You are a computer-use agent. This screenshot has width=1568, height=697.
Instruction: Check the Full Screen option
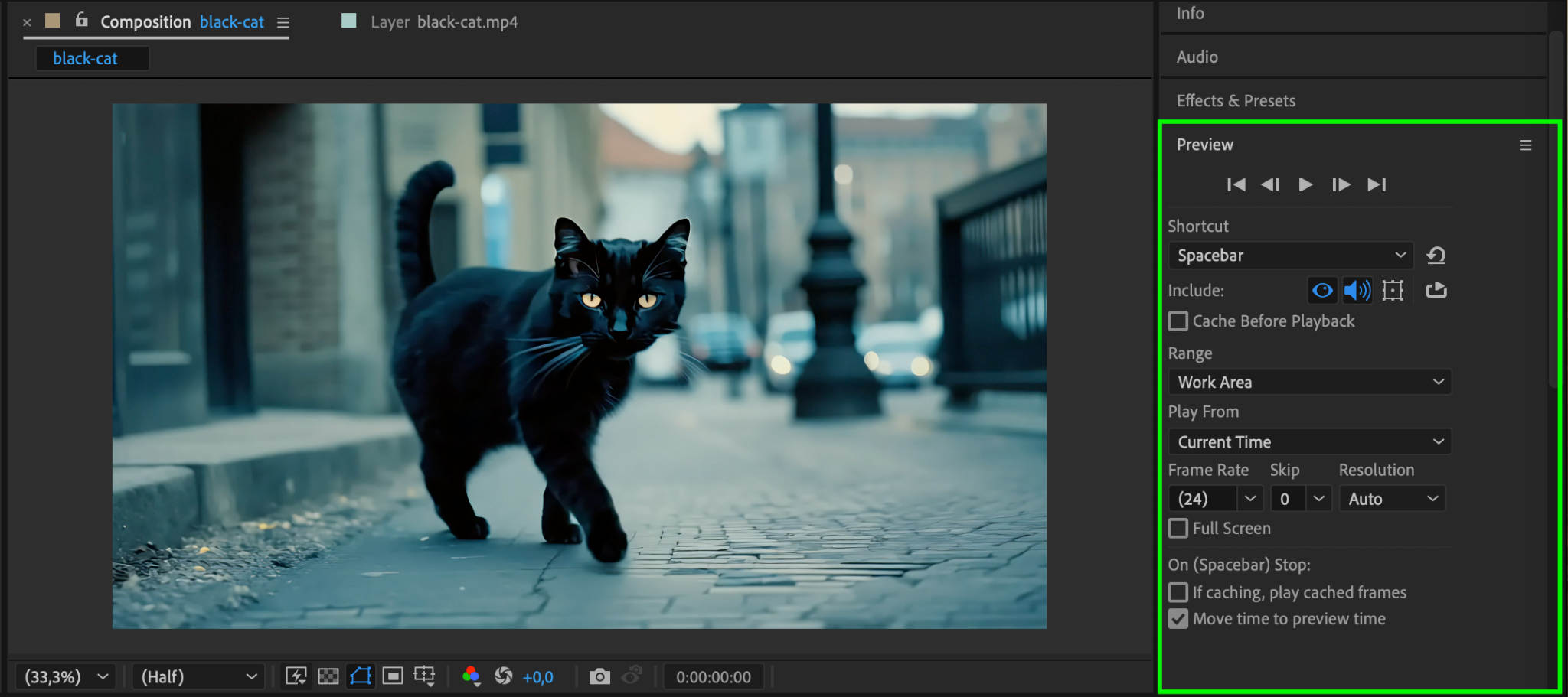pyautogui.click(x=1178, y=529)
